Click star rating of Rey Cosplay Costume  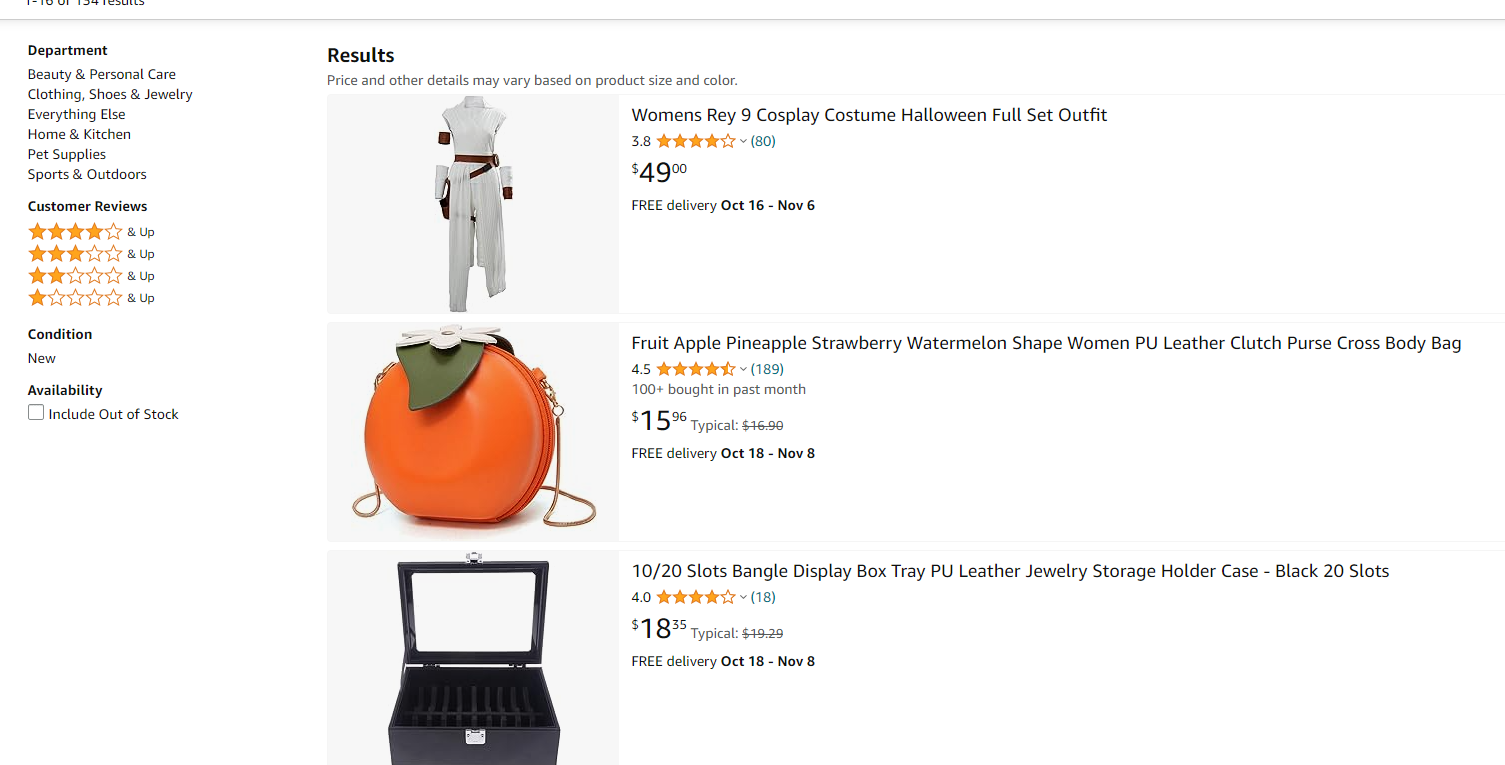click(x=695, y=141)
